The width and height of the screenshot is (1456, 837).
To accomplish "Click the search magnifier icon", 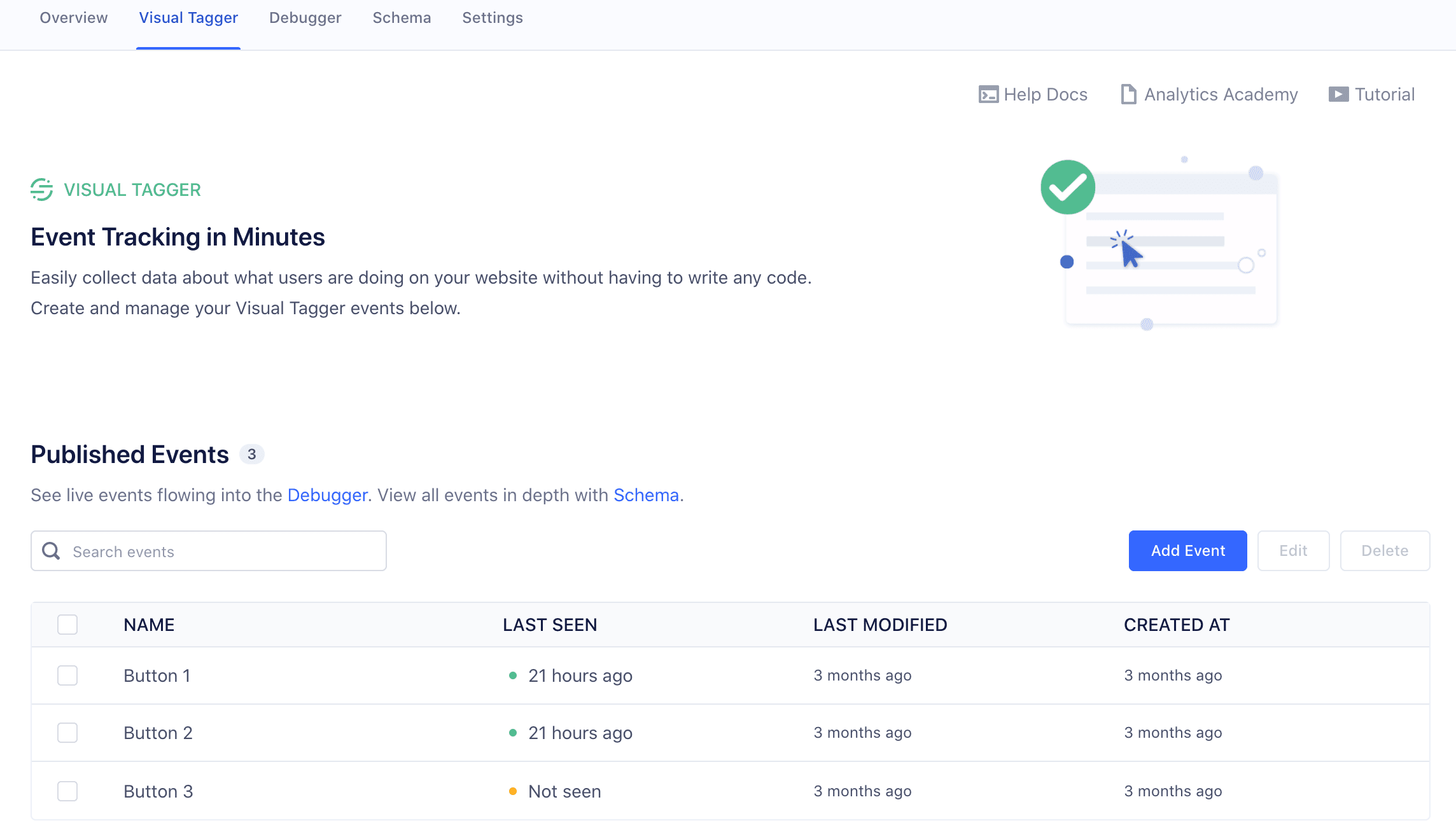I will [x=51, y=551].
